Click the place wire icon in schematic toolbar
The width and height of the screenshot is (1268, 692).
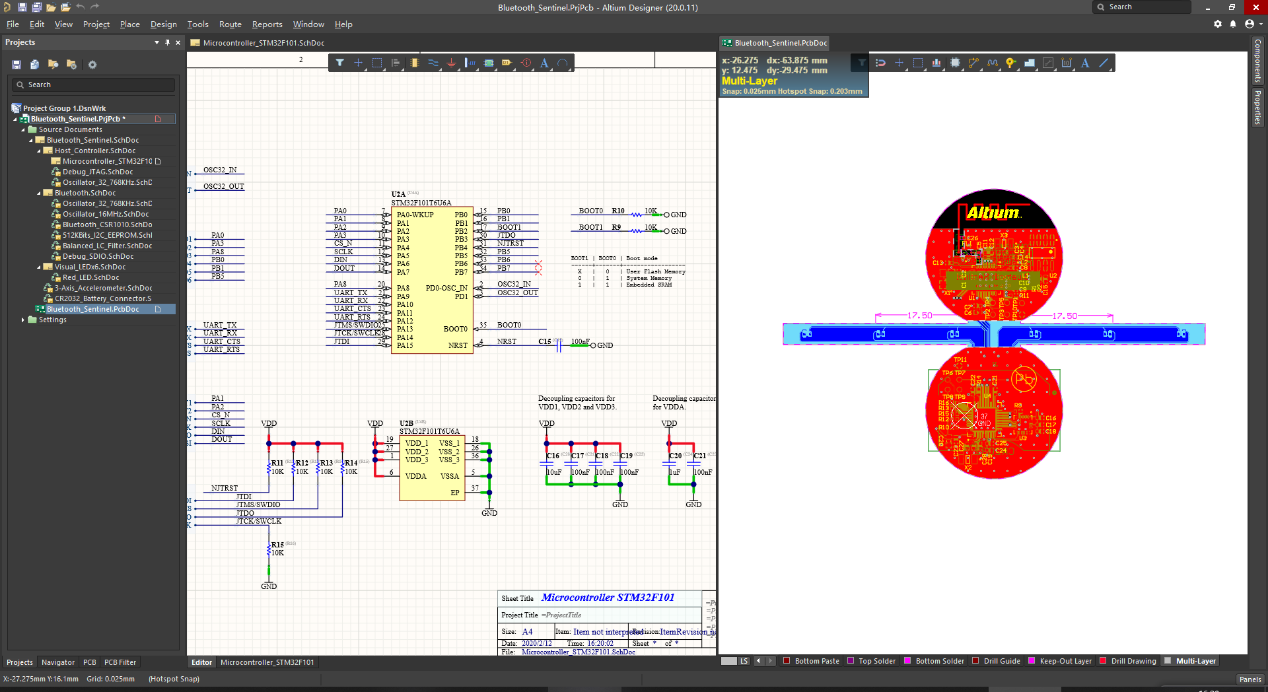pos(433,63)
